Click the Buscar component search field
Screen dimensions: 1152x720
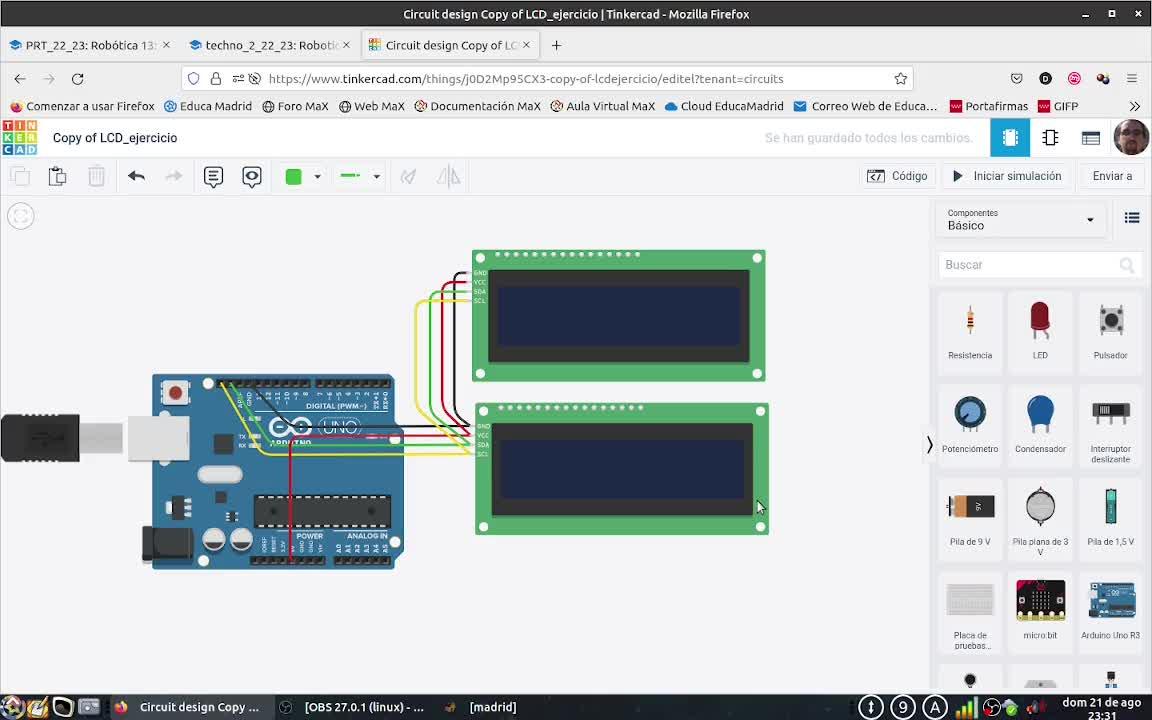pos(1030,265)
